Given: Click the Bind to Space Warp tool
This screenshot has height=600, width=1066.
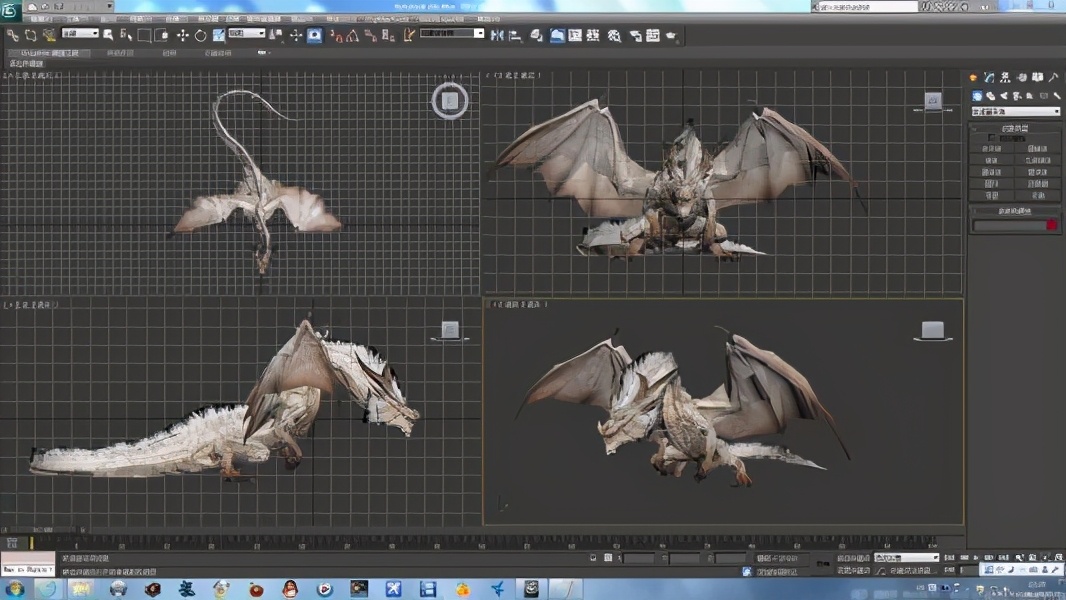Looking at the screenshot, I should click(49, 35).
